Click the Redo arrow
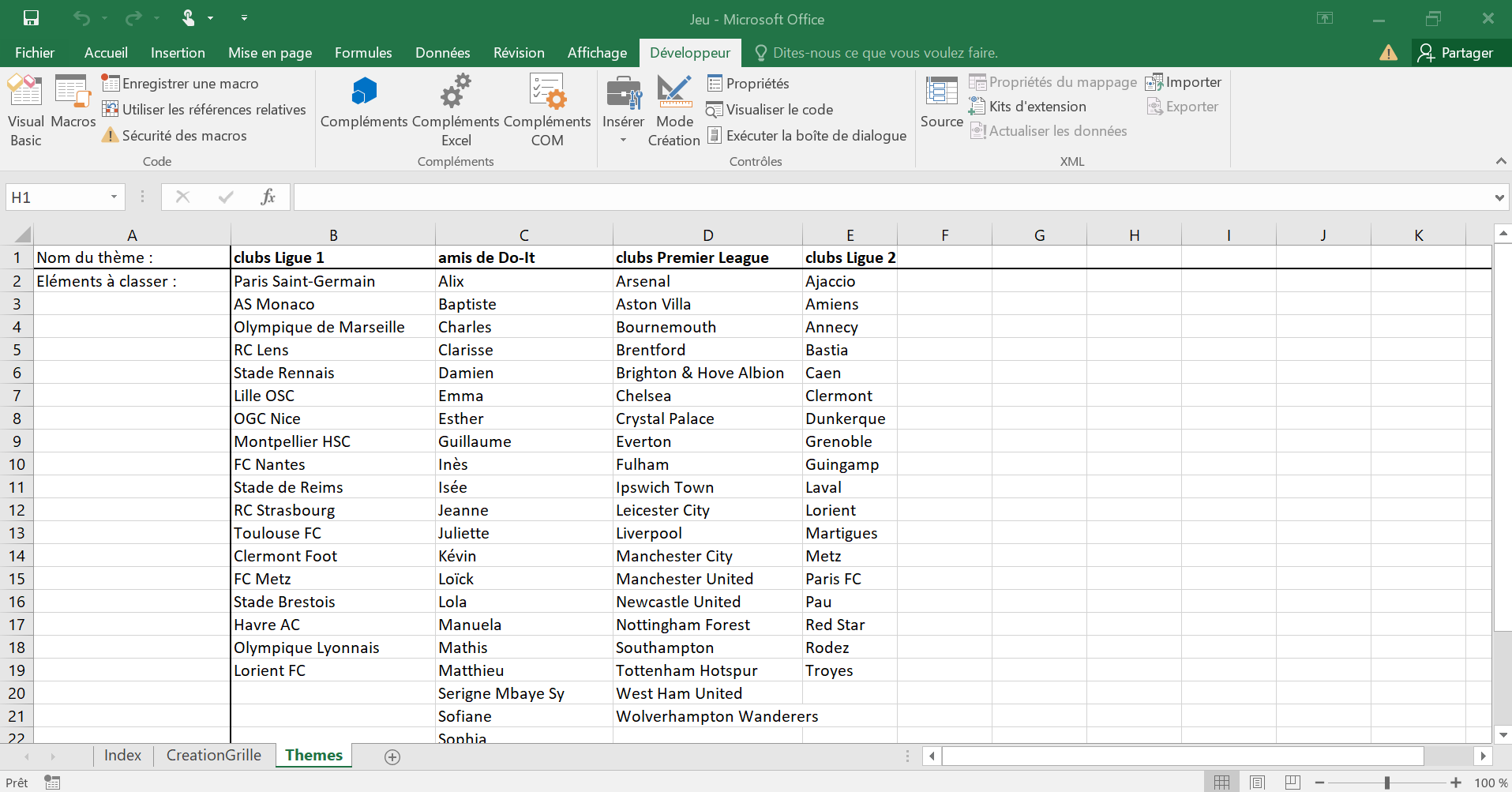 [x=133, y=18]
